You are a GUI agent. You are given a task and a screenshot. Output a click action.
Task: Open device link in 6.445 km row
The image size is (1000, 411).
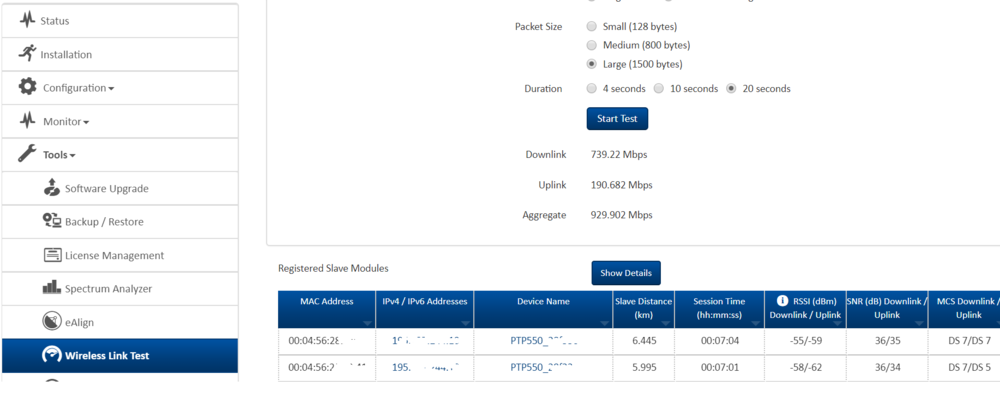point(543,340)
